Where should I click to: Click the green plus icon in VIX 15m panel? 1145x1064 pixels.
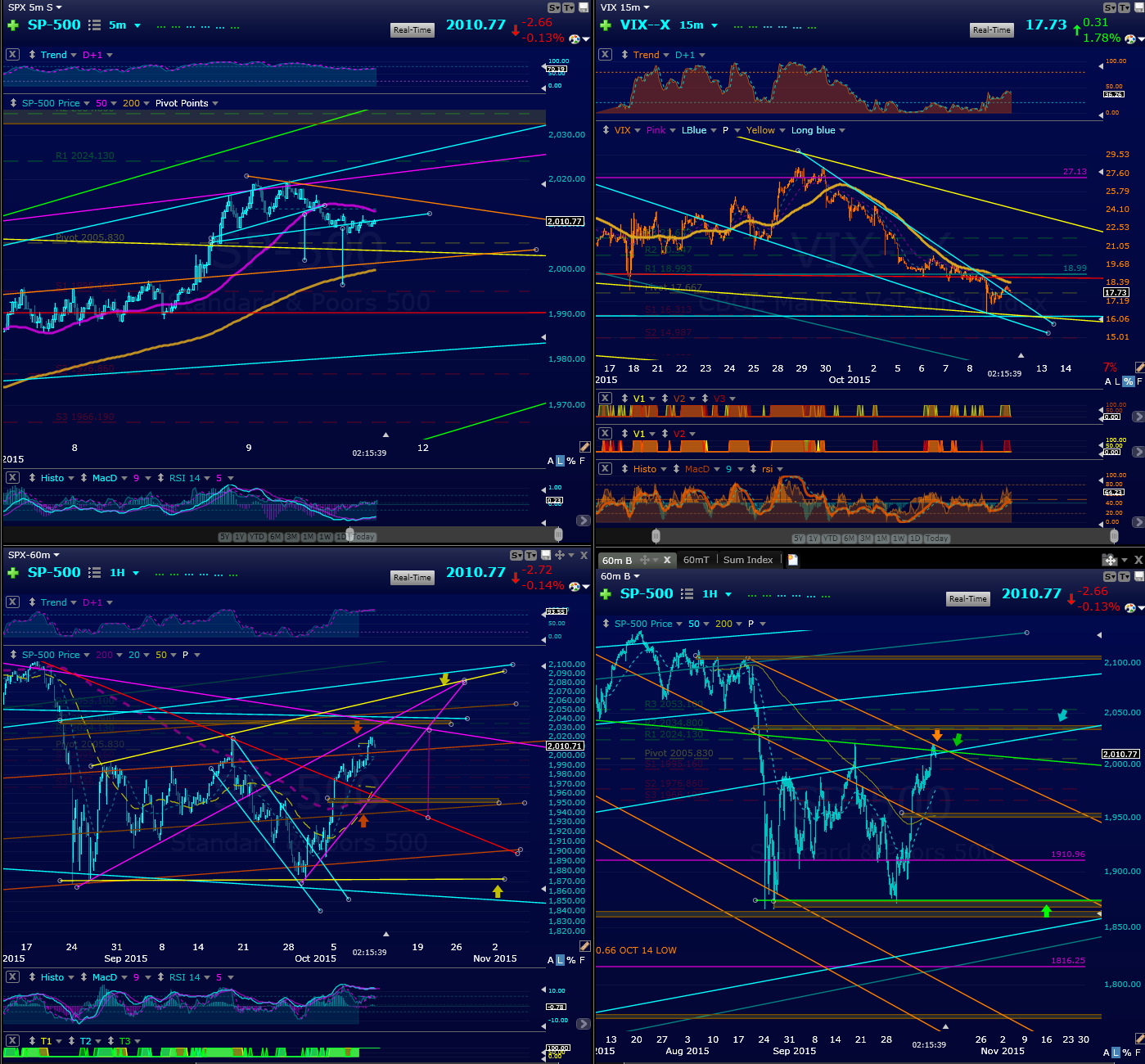point(605,25)
